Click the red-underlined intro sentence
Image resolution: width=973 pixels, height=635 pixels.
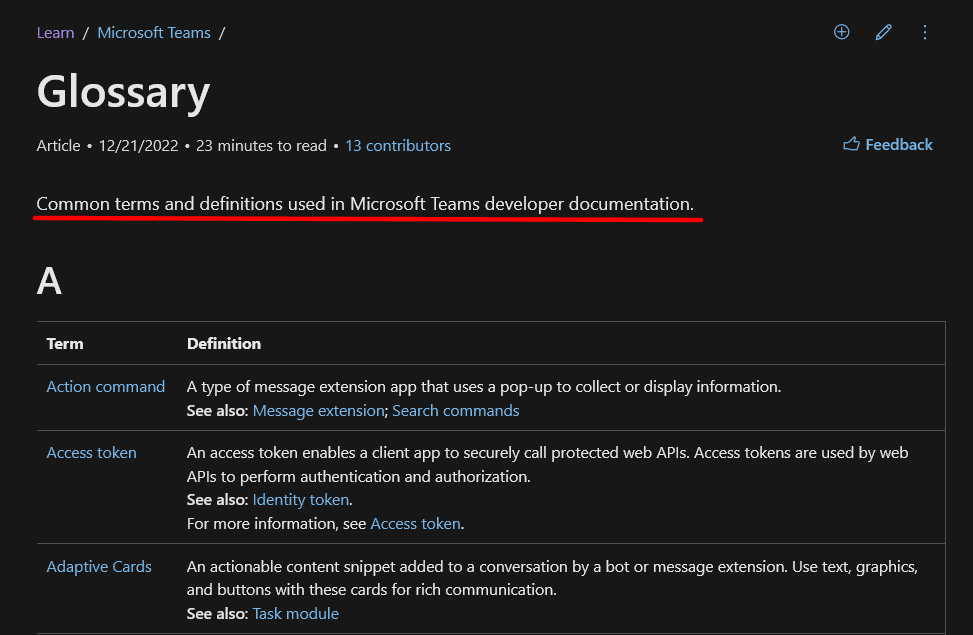pyautogui.click(x=365, y=204)
